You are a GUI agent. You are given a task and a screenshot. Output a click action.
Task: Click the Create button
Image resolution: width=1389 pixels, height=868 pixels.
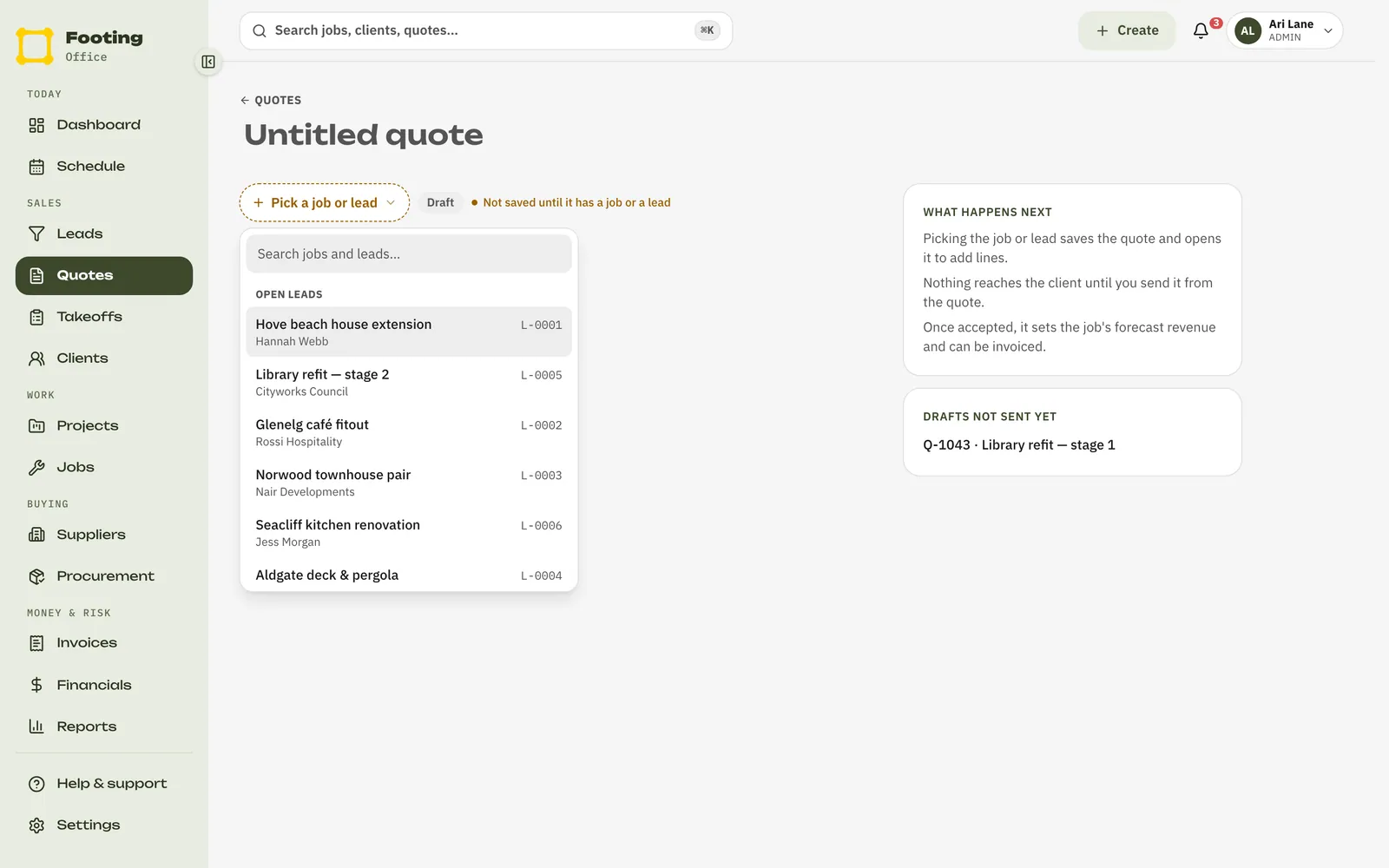point(1127,30)
